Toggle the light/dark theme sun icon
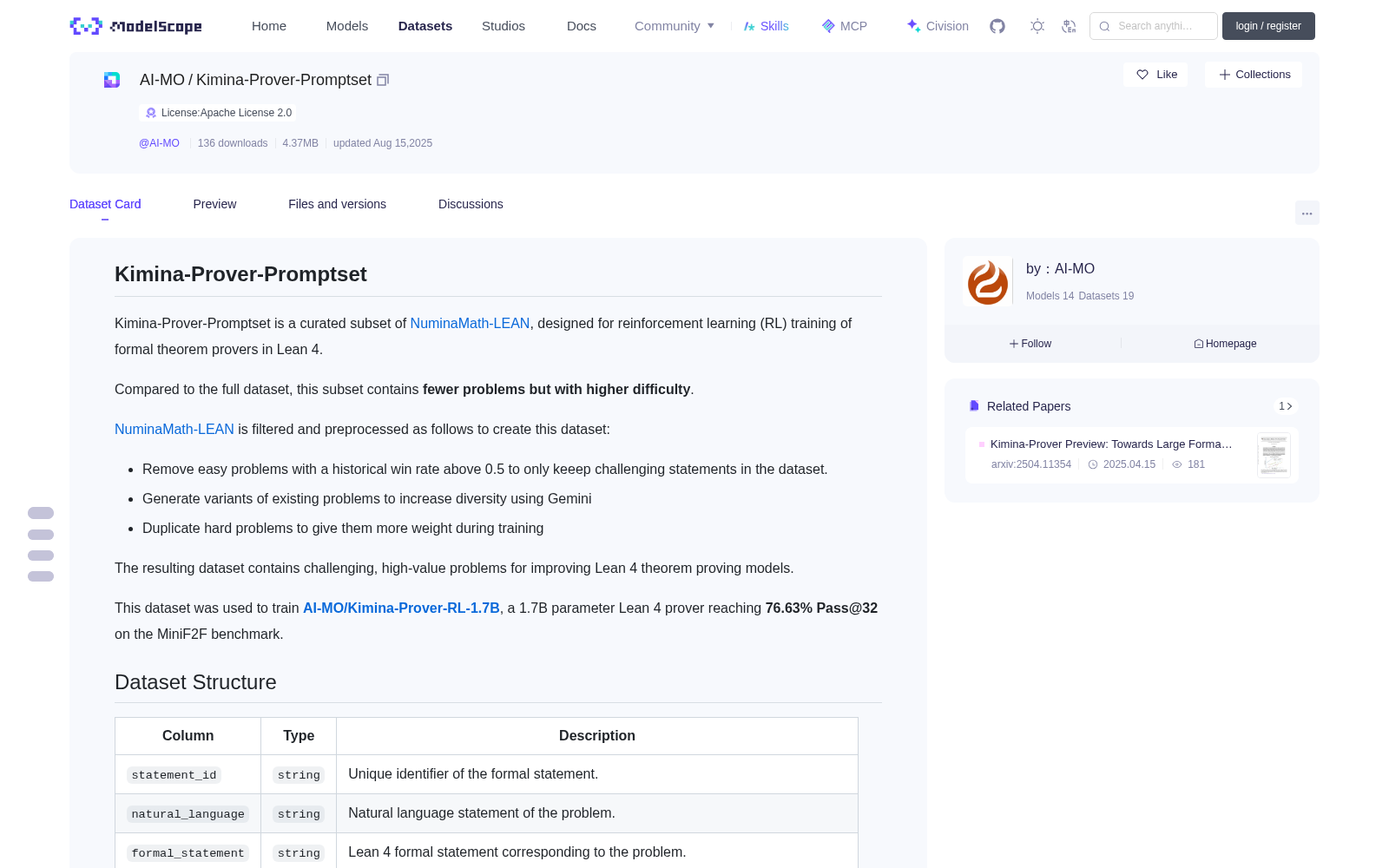The image size is (1389, 868). (x=1037, y=26)
